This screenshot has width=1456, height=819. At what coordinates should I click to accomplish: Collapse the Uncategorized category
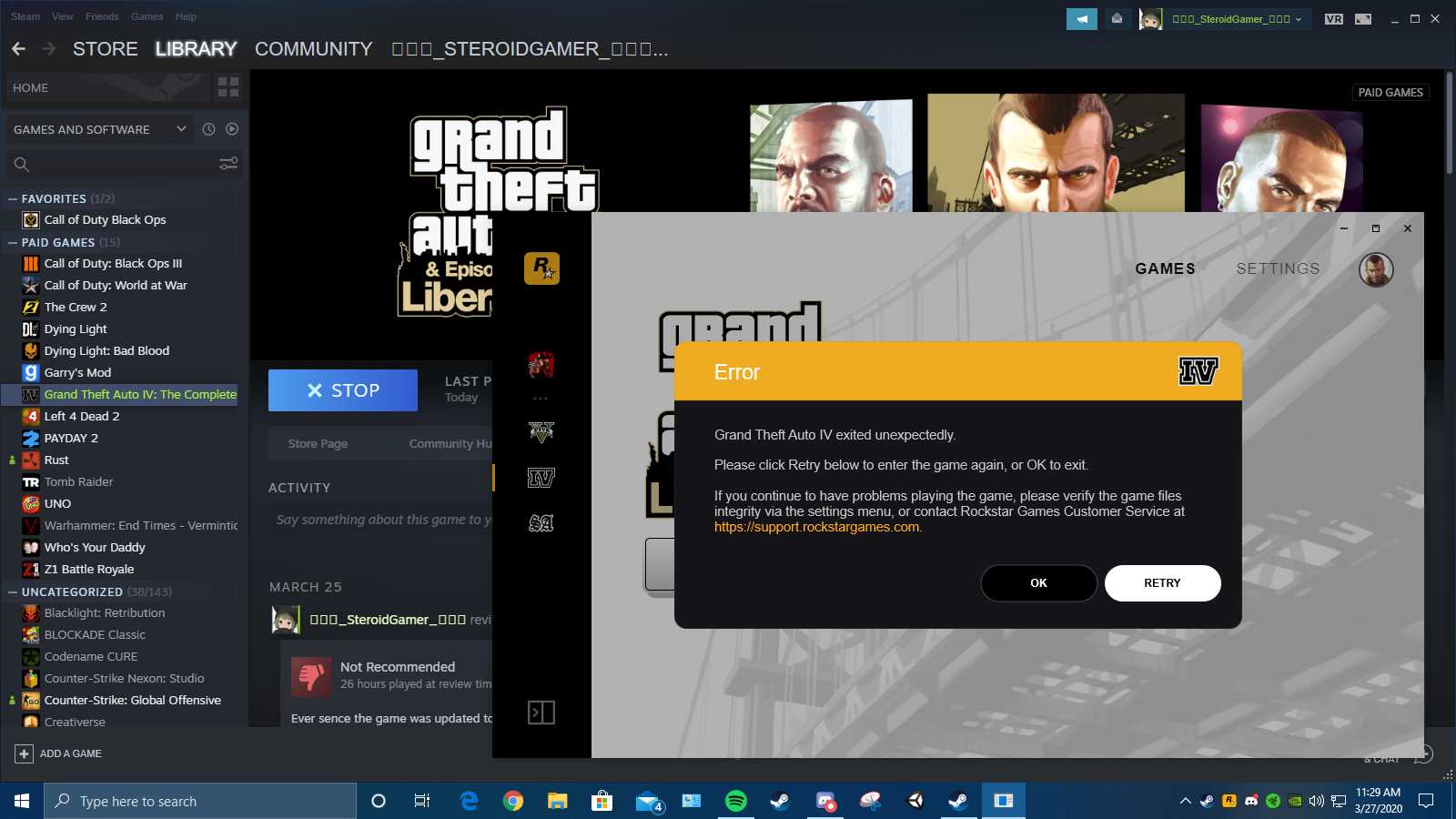(x=13, y=591)
